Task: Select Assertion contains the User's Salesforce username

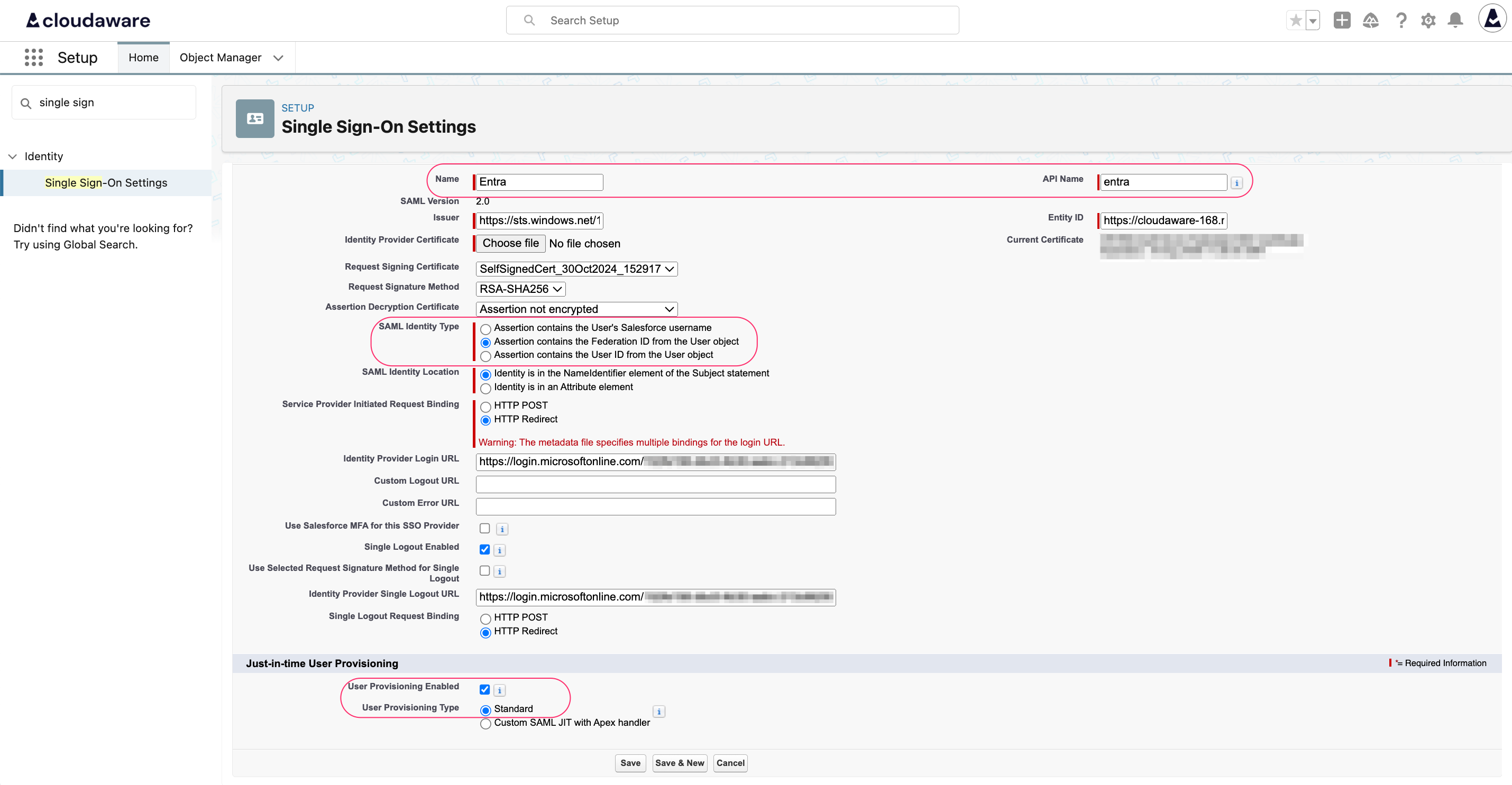Action: coord(485,329)
